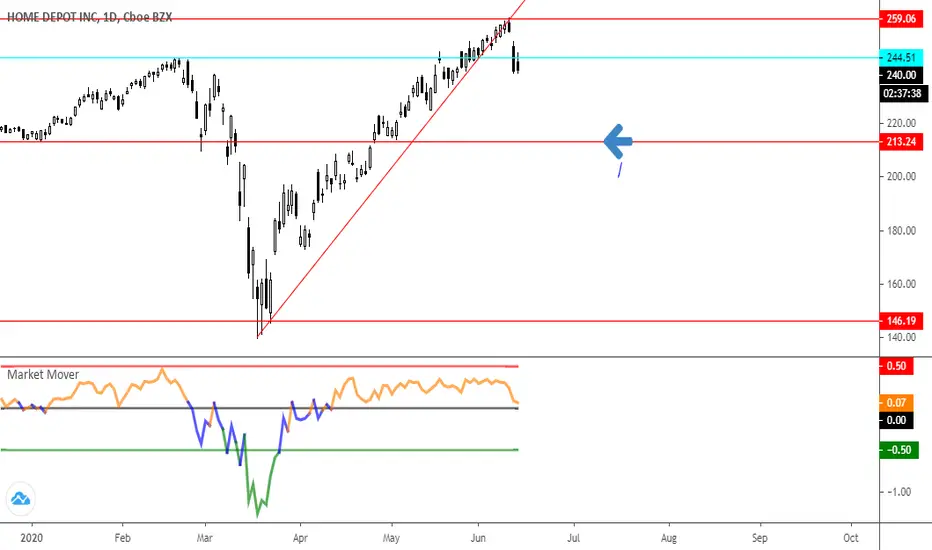This screenshot has height=550, width=932.
Task: Click the 180.00 price axis value
Action: [x=901, y=231]
